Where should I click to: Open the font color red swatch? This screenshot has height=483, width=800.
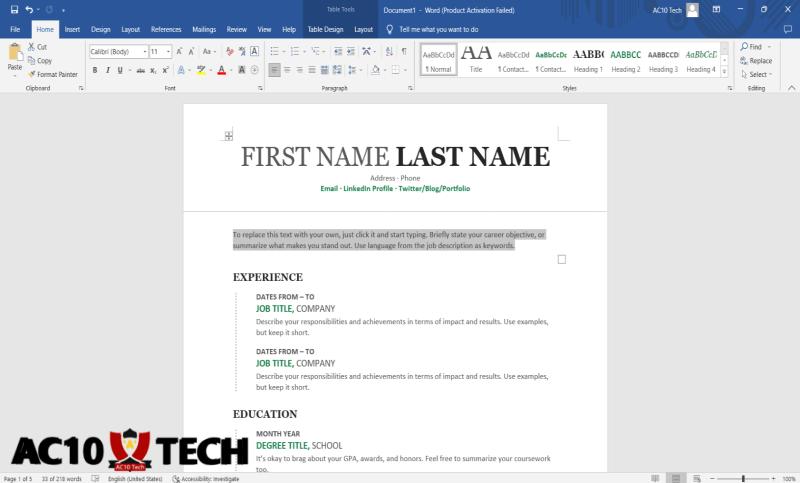click(221, 70)
